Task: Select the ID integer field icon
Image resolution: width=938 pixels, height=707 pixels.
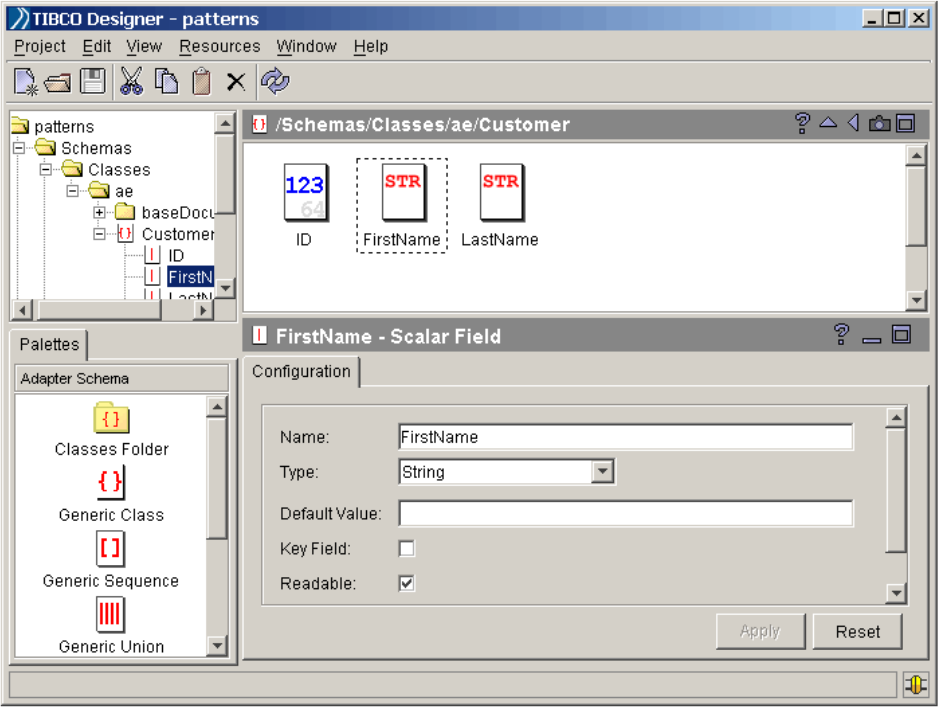Action: pyautogui.click(x=306, y=193)
